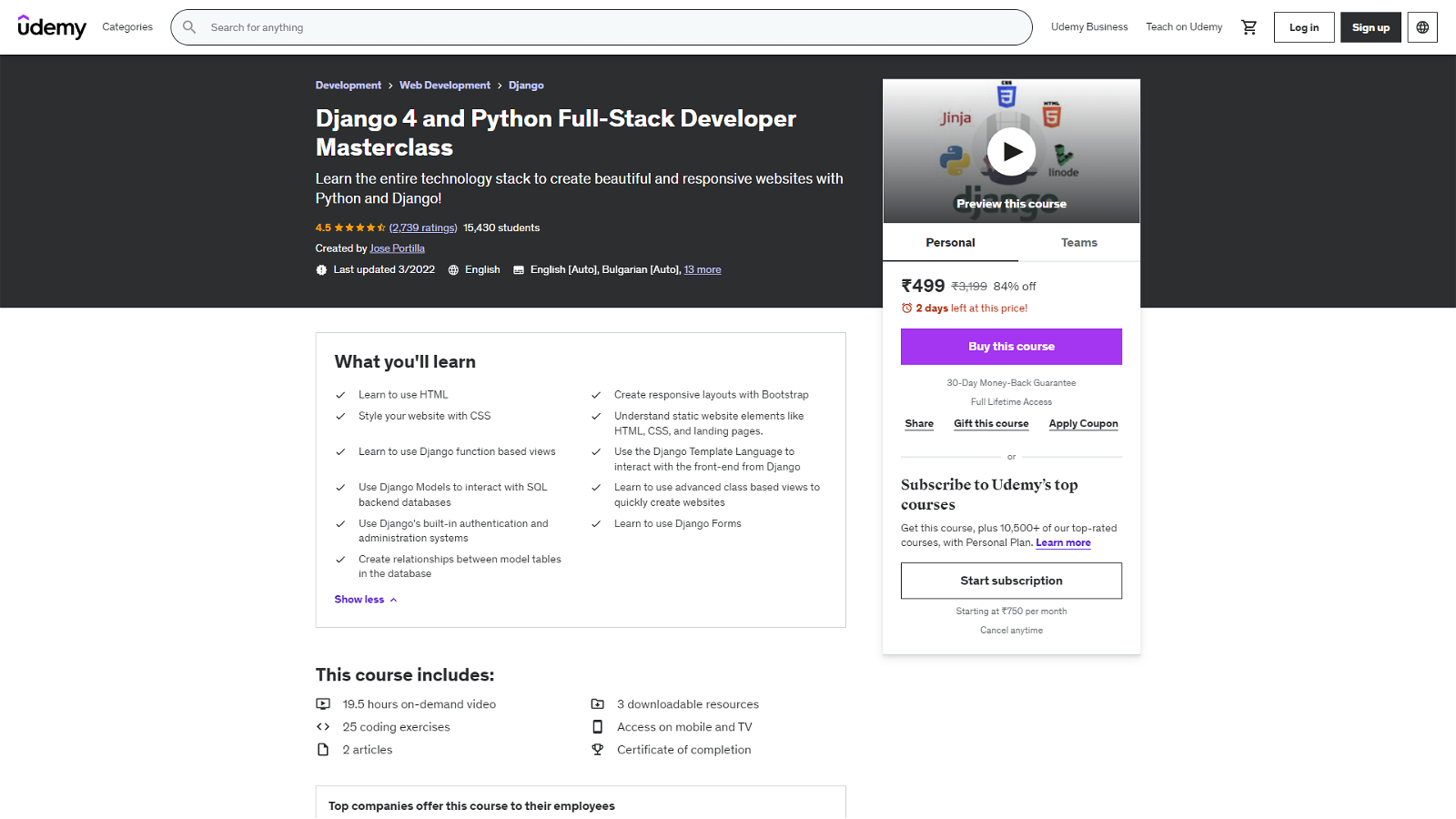Focus the Search for anything field
Image resolution: width=1456 pixels, height=819 pixels.
(x=602, y=27)
